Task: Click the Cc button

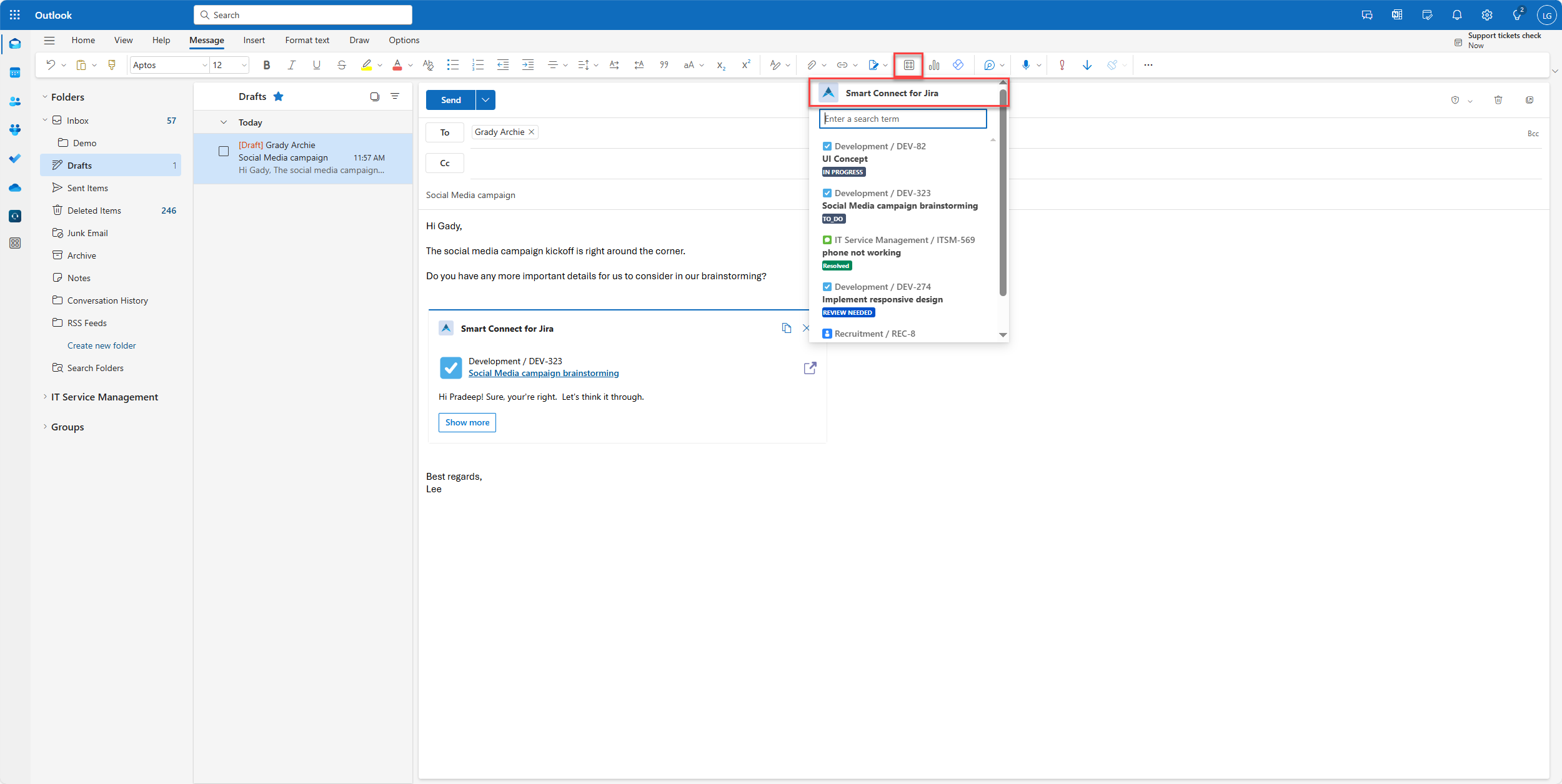Action: pyautogui.click(x=445, y=163)
